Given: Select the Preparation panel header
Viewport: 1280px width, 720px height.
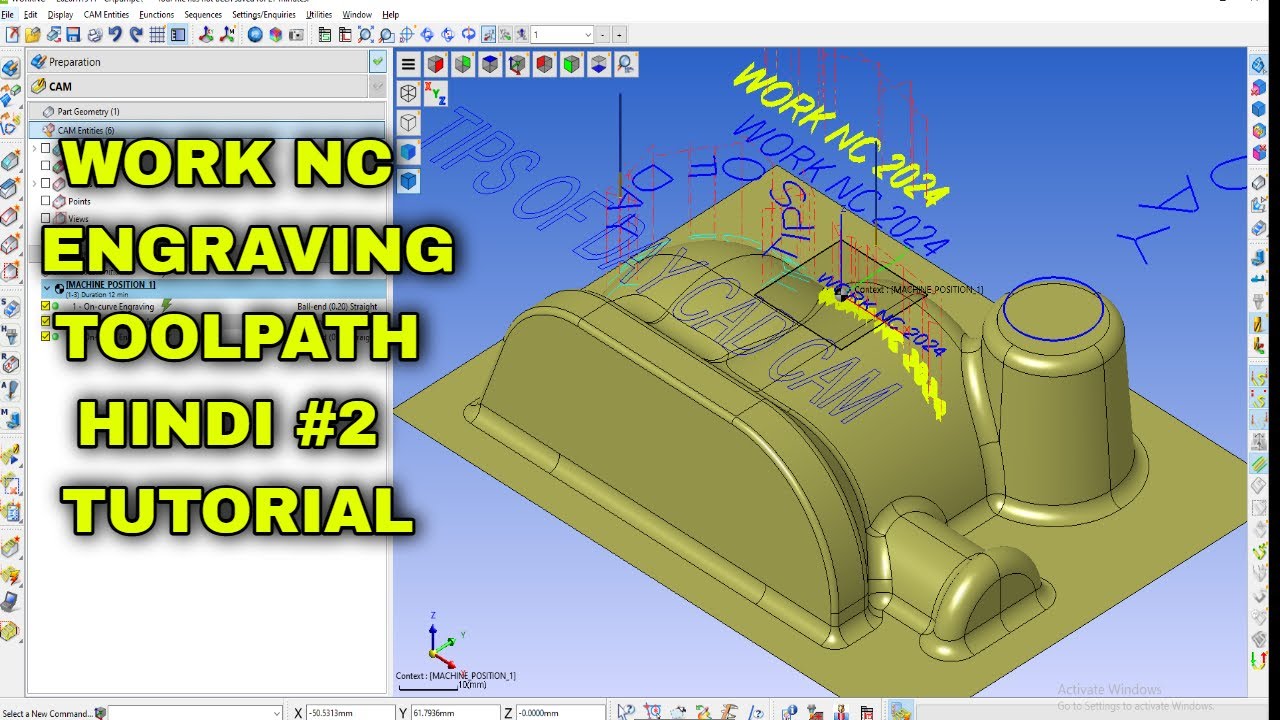Looking at the screenshot, I should point(197,62).
